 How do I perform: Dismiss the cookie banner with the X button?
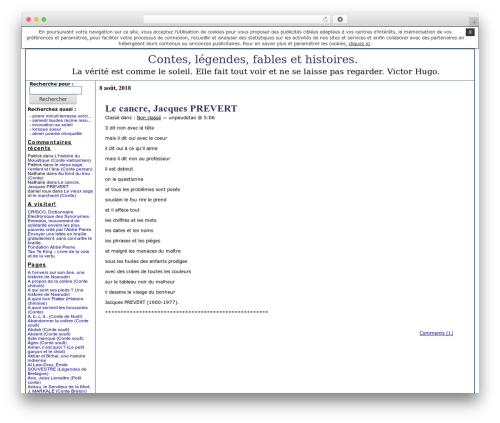(470, 32)
